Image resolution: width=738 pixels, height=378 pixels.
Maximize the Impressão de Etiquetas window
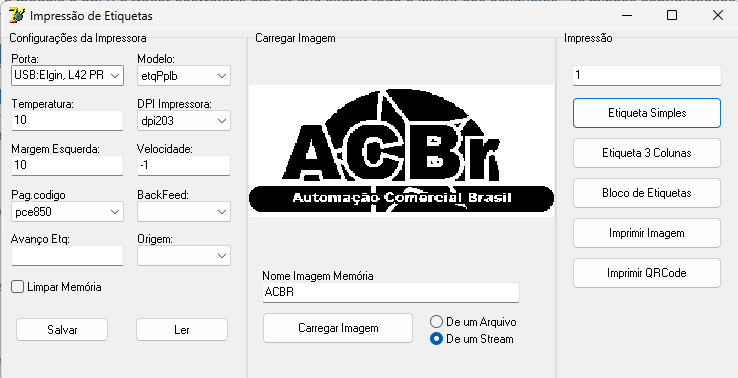tap(672, 15)
